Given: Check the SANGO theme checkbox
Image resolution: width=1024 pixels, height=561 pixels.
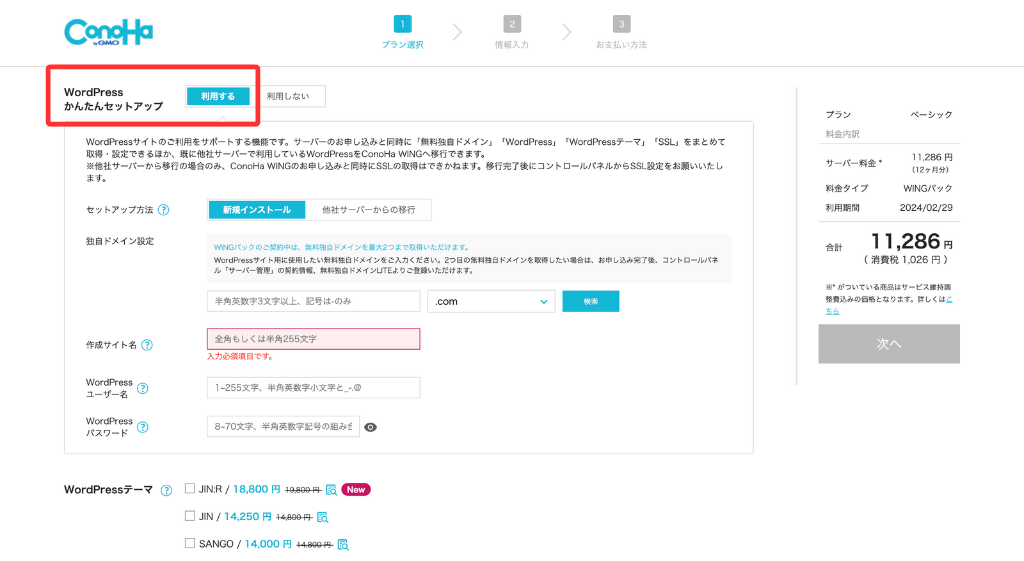Looking at the screenshot, I should coord(190,543).
